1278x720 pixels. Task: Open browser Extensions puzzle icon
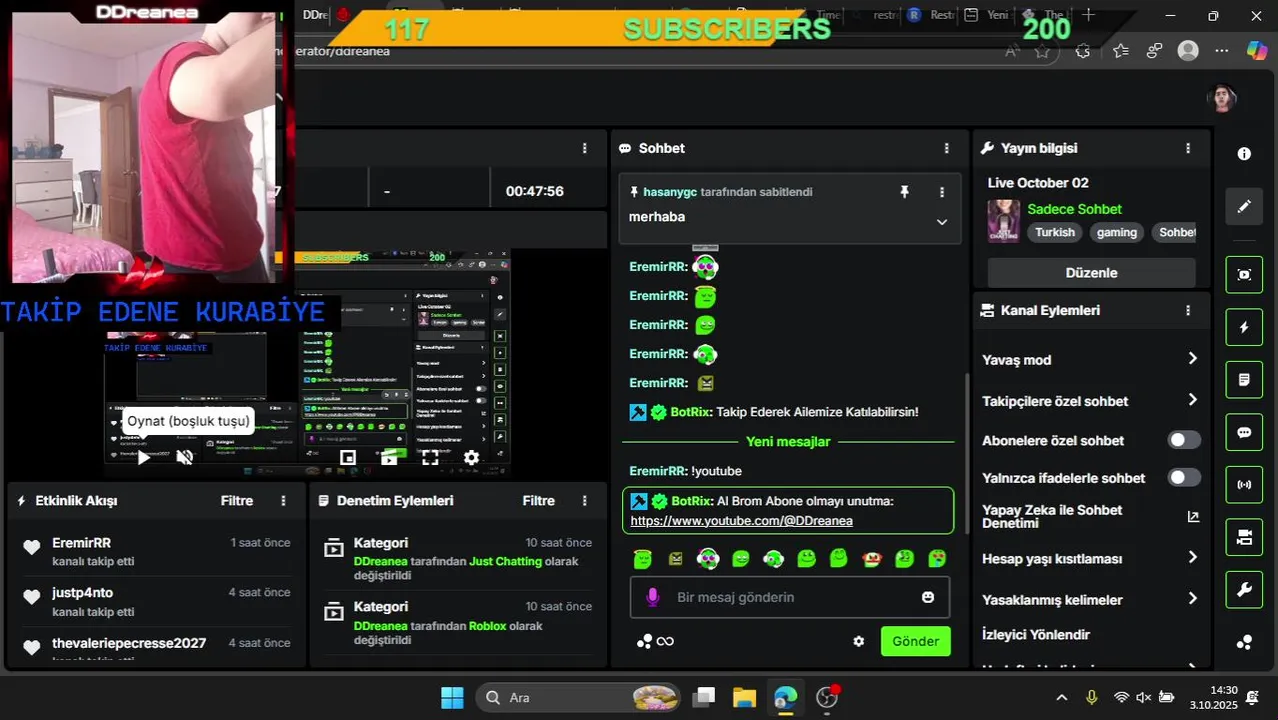[1082, 51]
